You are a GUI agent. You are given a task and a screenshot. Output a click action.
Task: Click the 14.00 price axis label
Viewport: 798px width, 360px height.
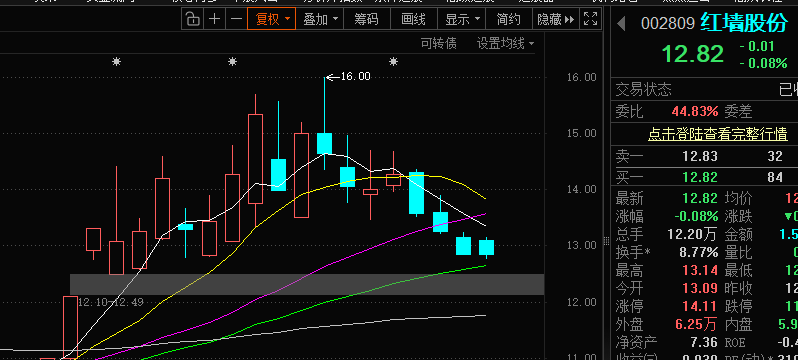pyautogui.click(x=582, y=189)
